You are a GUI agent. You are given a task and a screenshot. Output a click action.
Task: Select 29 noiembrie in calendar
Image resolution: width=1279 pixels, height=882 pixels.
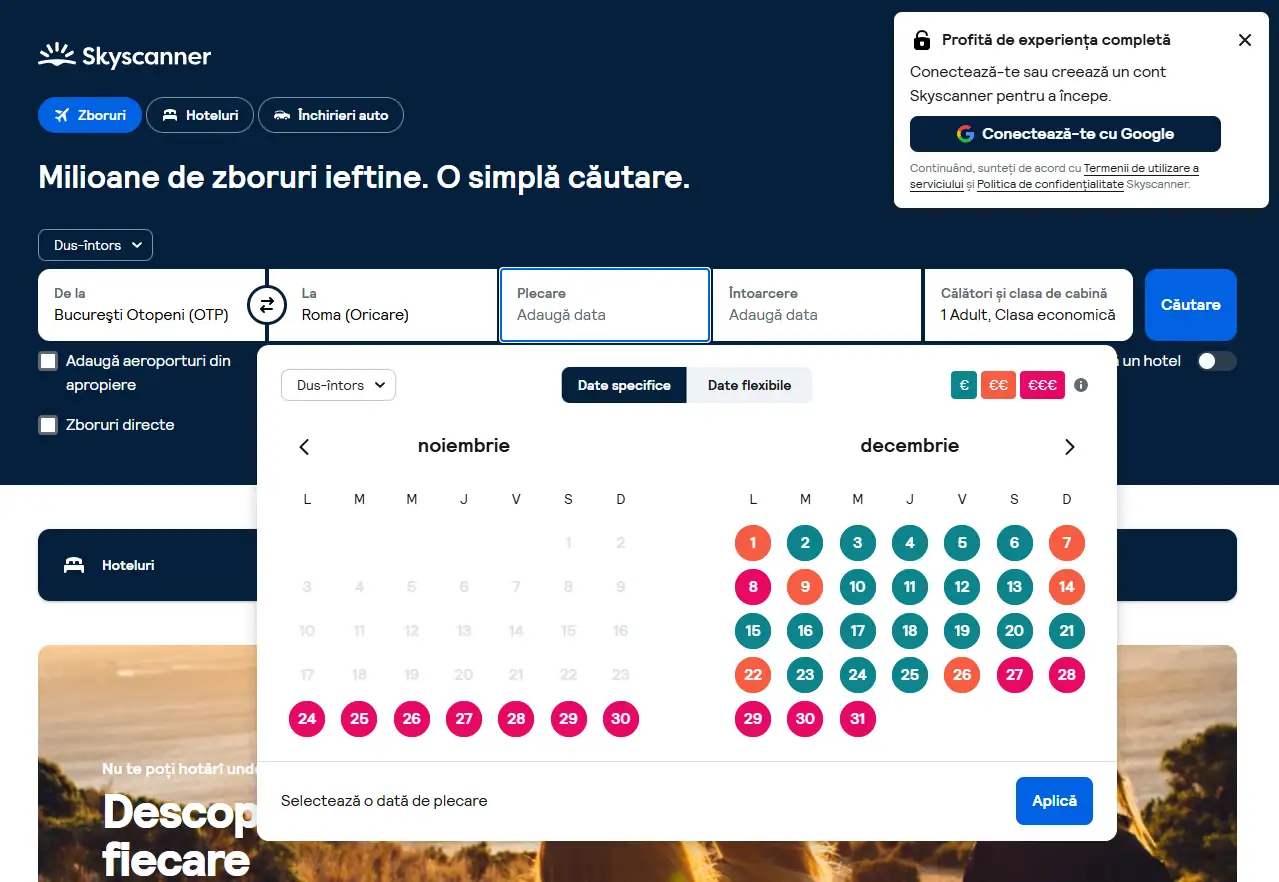[568, 718]
